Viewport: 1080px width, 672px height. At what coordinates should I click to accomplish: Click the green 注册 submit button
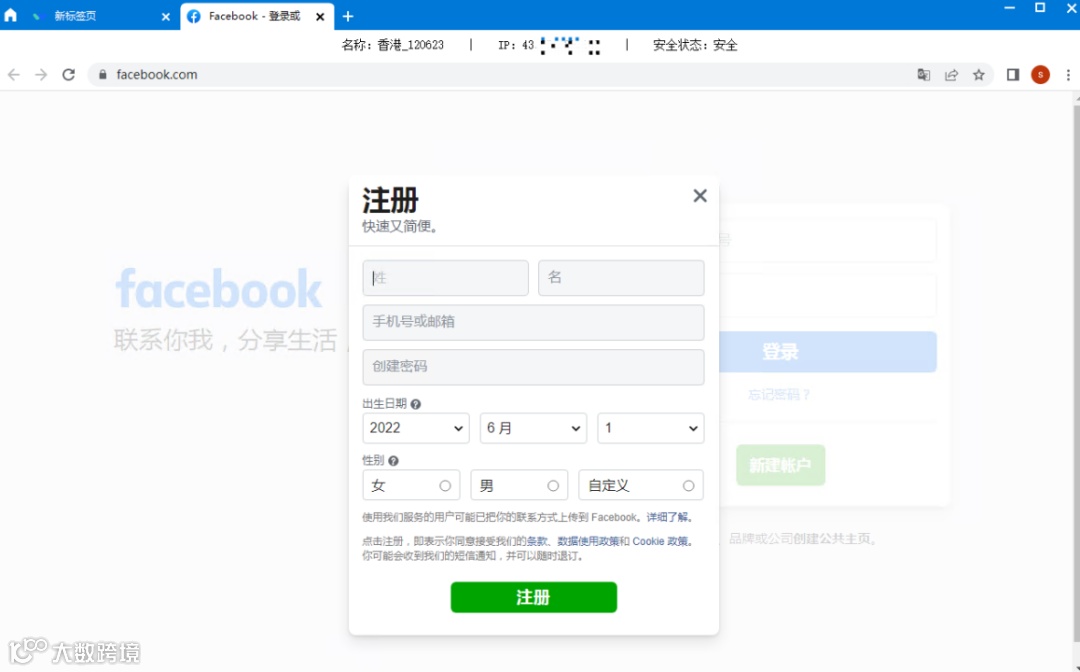tap(534, 597)
